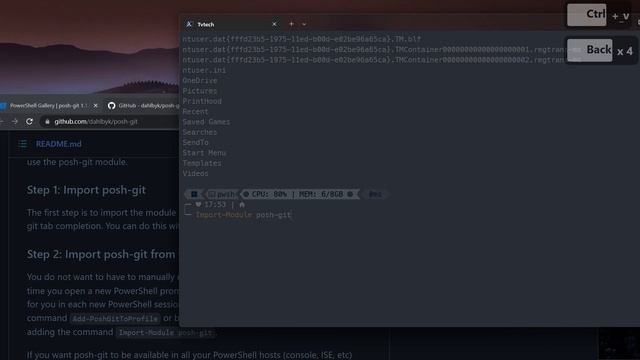Open a new terminal tab with plus

pos(291,24)
